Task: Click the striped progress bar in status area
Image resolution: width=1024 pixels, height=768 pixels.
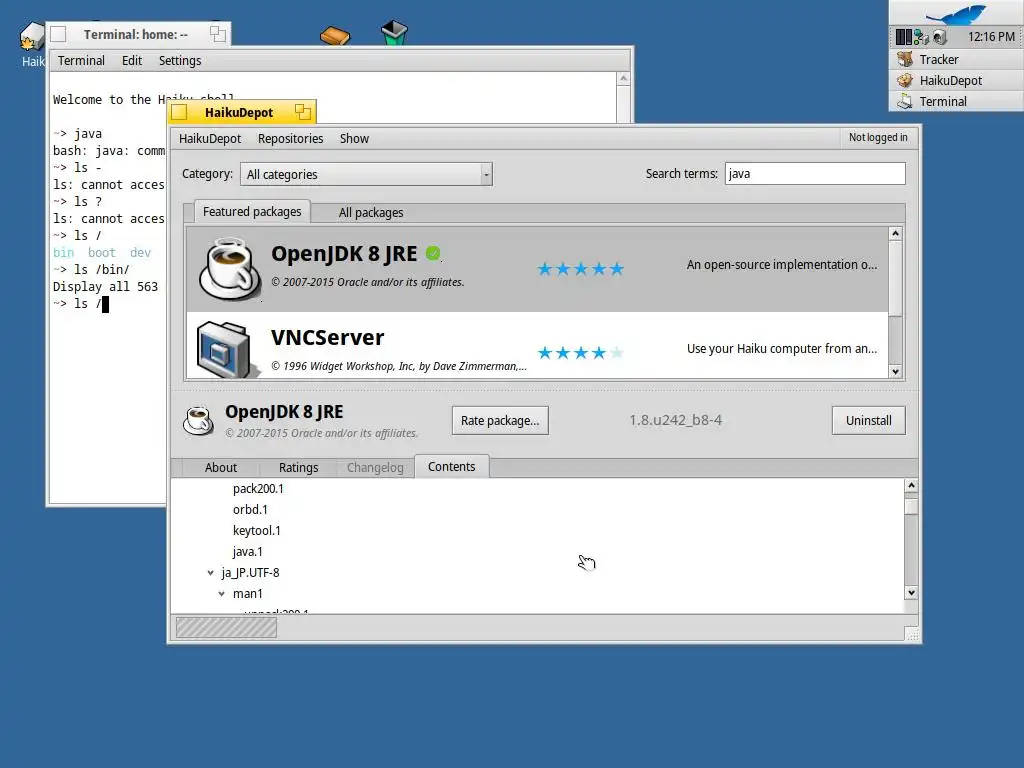Action: tap(226, 628)
